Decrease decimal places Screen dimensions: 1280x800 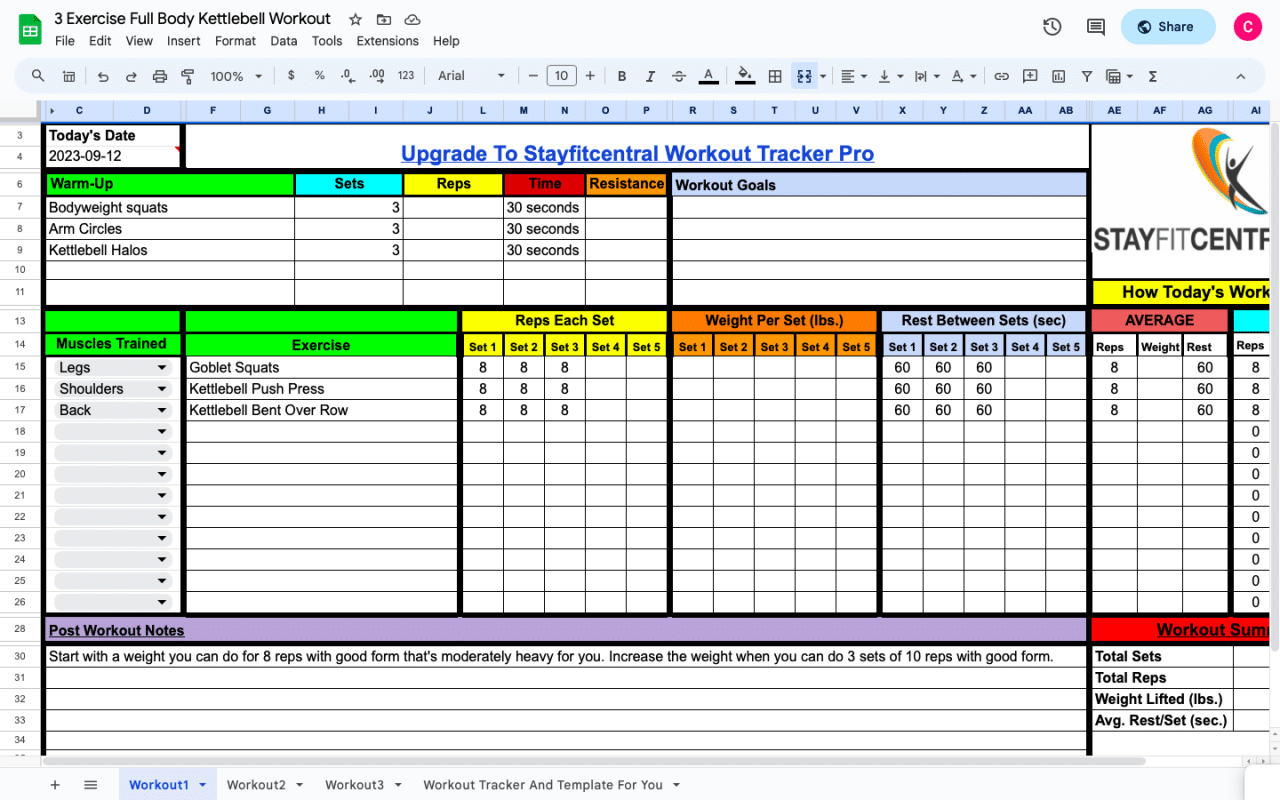click(347, 76)
